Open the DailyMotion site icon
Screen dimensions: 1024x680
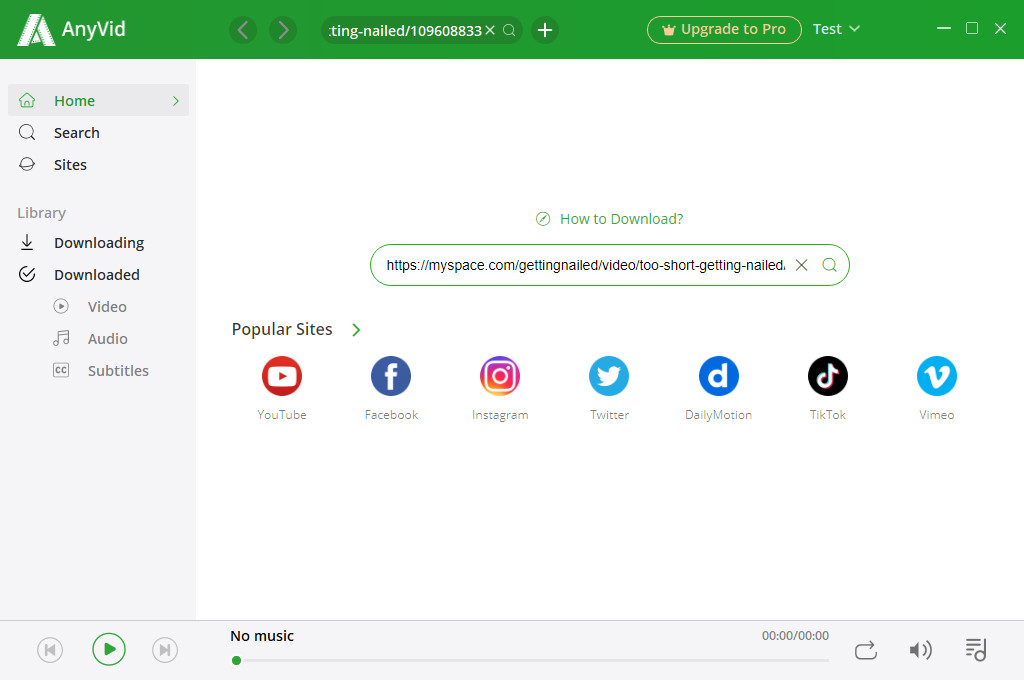[718, 376]
